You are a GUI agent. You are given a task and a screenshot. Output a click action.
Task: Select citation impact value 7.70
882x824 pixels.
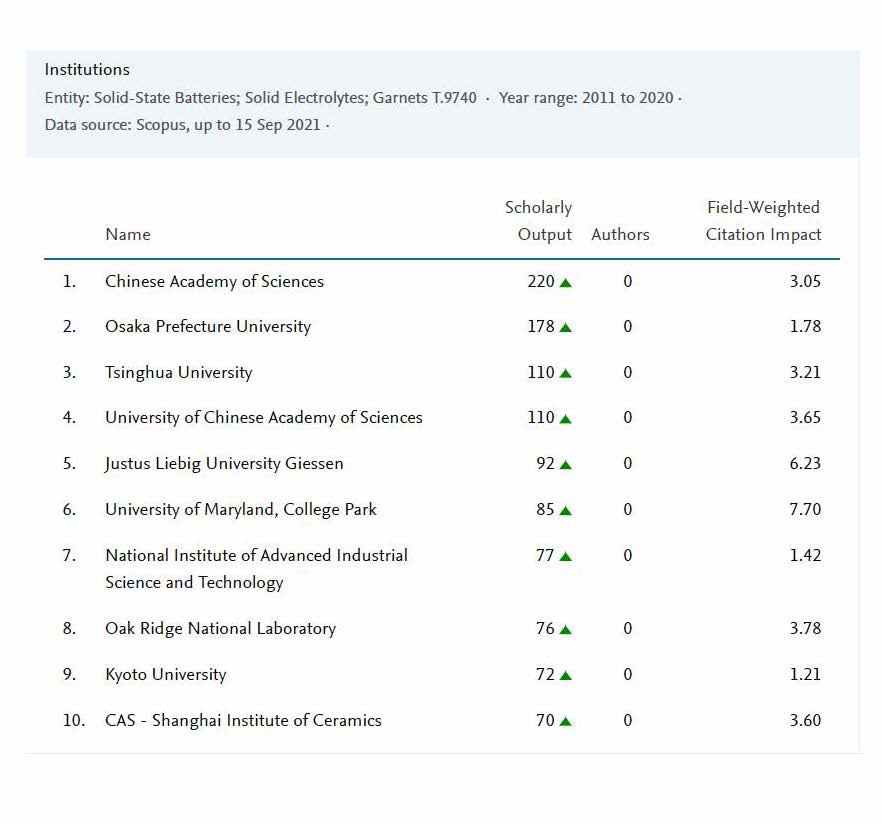pyautogui.click(x=806, y=510)
